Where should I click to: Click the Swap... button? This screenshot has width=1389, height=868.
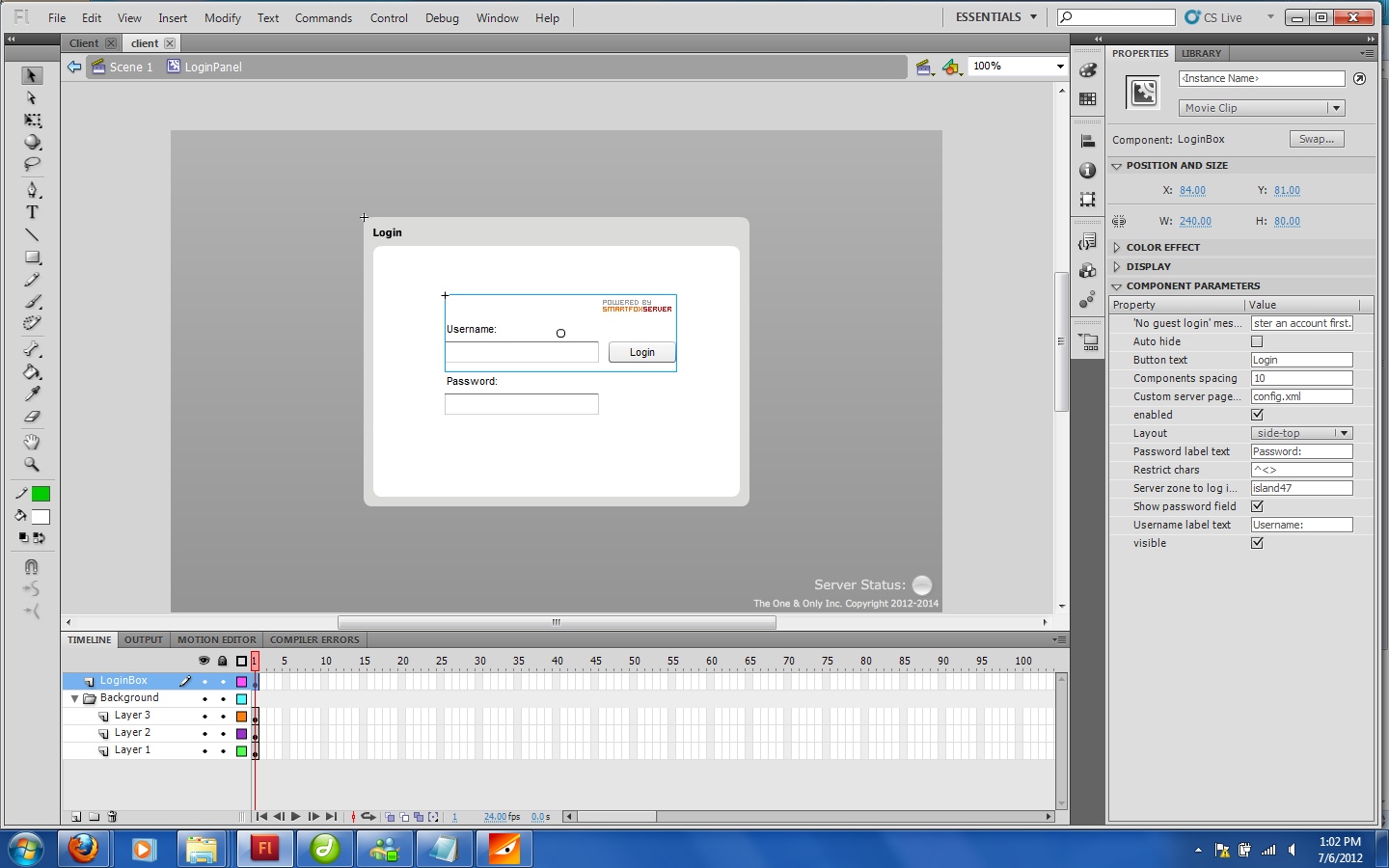[x=1316, y=139]
